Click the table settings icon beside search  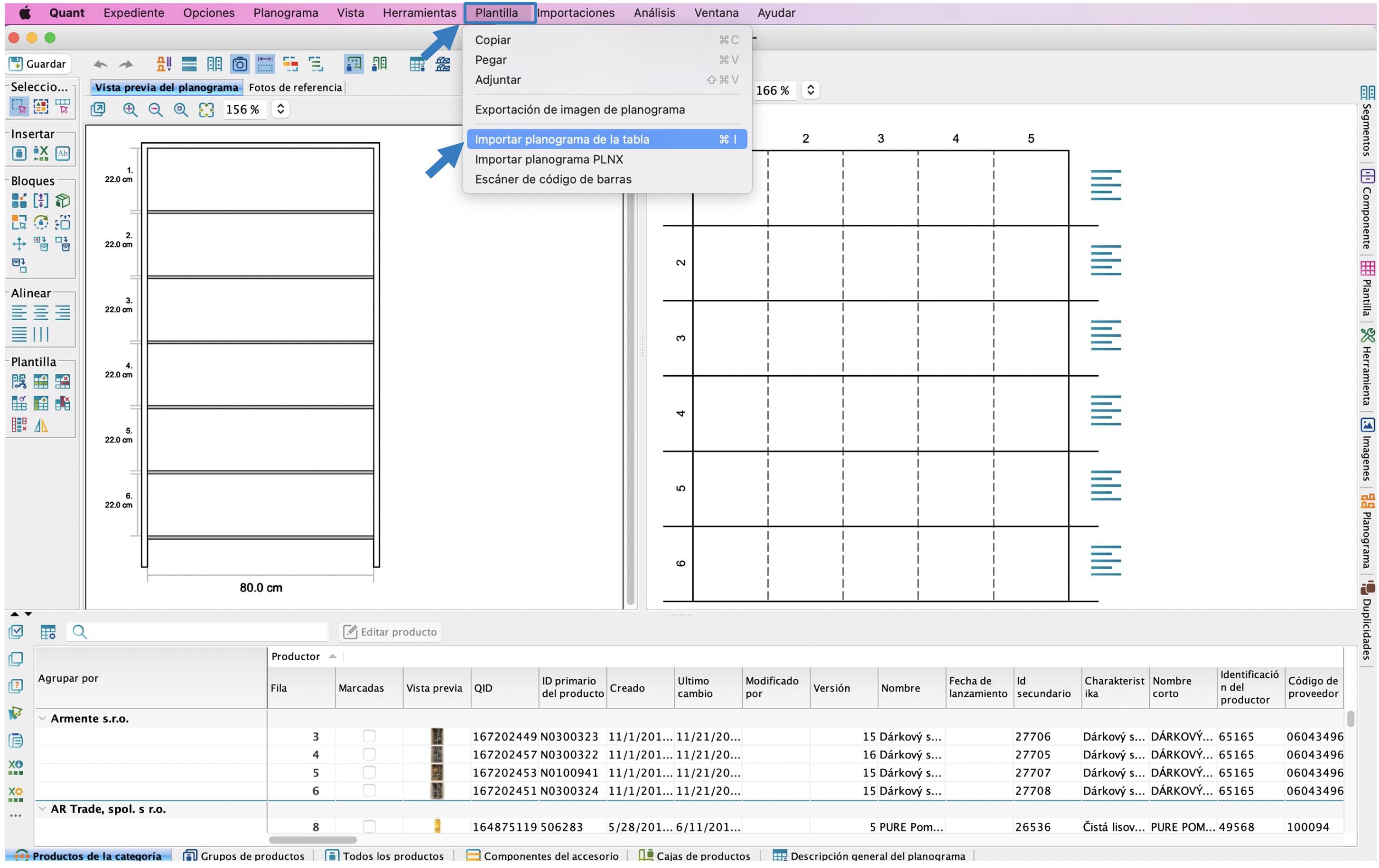coord(48,631)
